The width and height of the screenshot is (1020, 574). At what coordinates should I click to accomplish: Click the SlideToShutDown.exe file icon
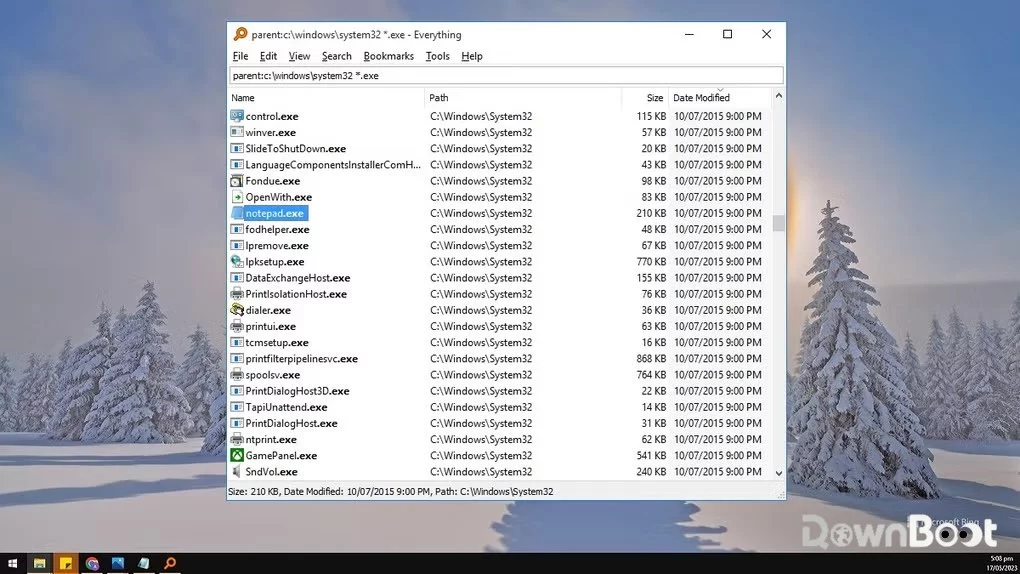pyautogui.click(x=237, y=148)
